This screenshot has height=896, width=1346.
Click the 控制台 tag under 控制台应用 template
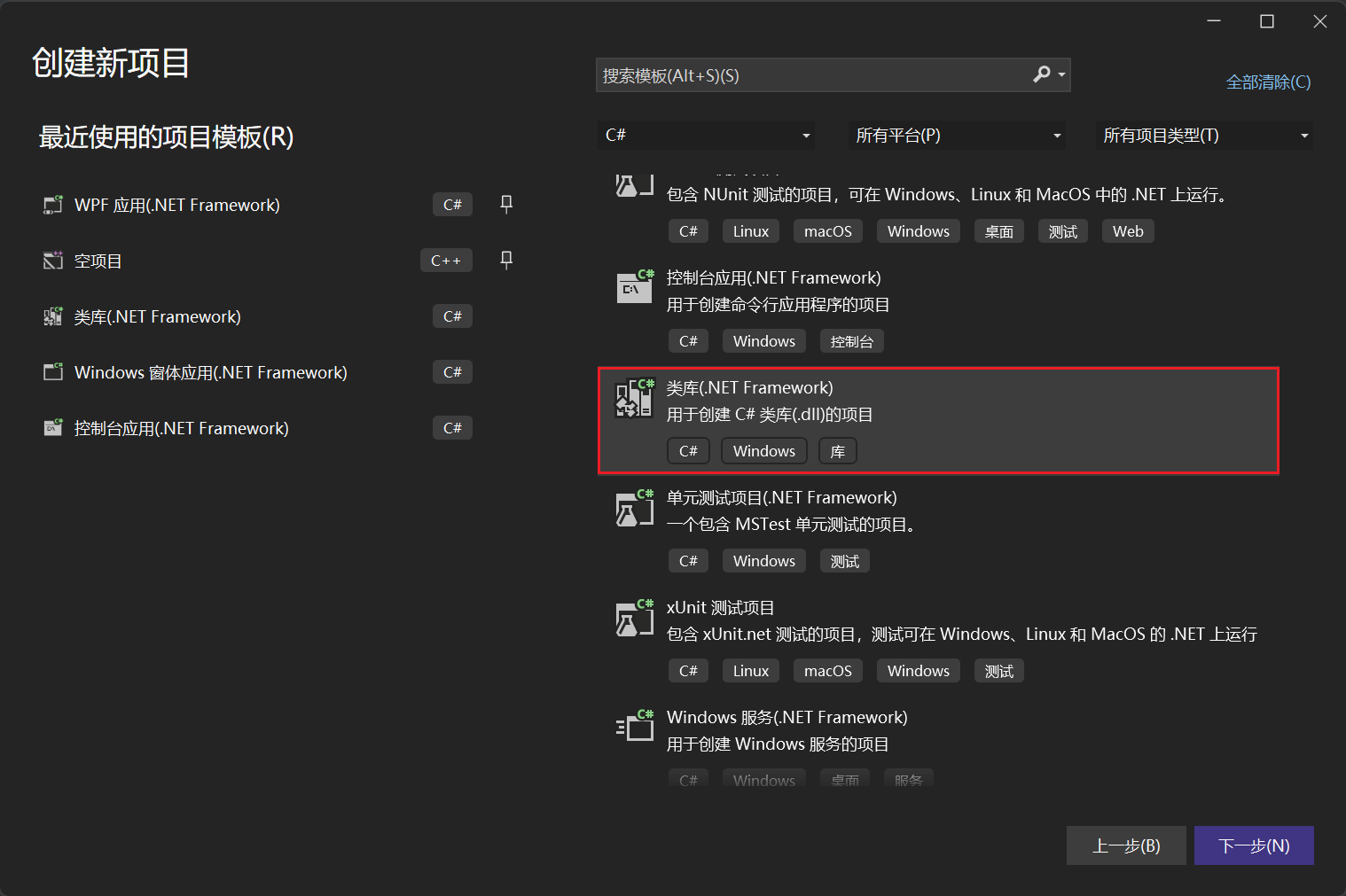(852, 341)
